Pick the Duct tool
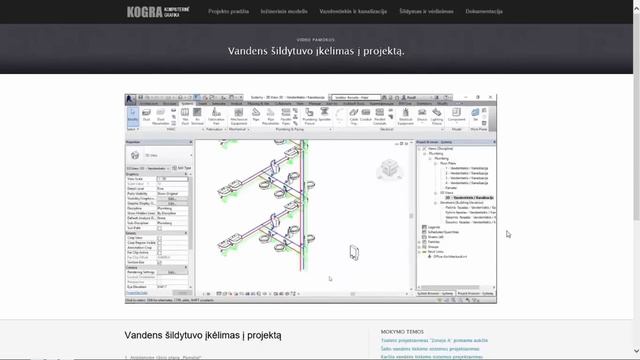This screenshot has height=360, width=640. pyautogui.click(x=147, y=115)
